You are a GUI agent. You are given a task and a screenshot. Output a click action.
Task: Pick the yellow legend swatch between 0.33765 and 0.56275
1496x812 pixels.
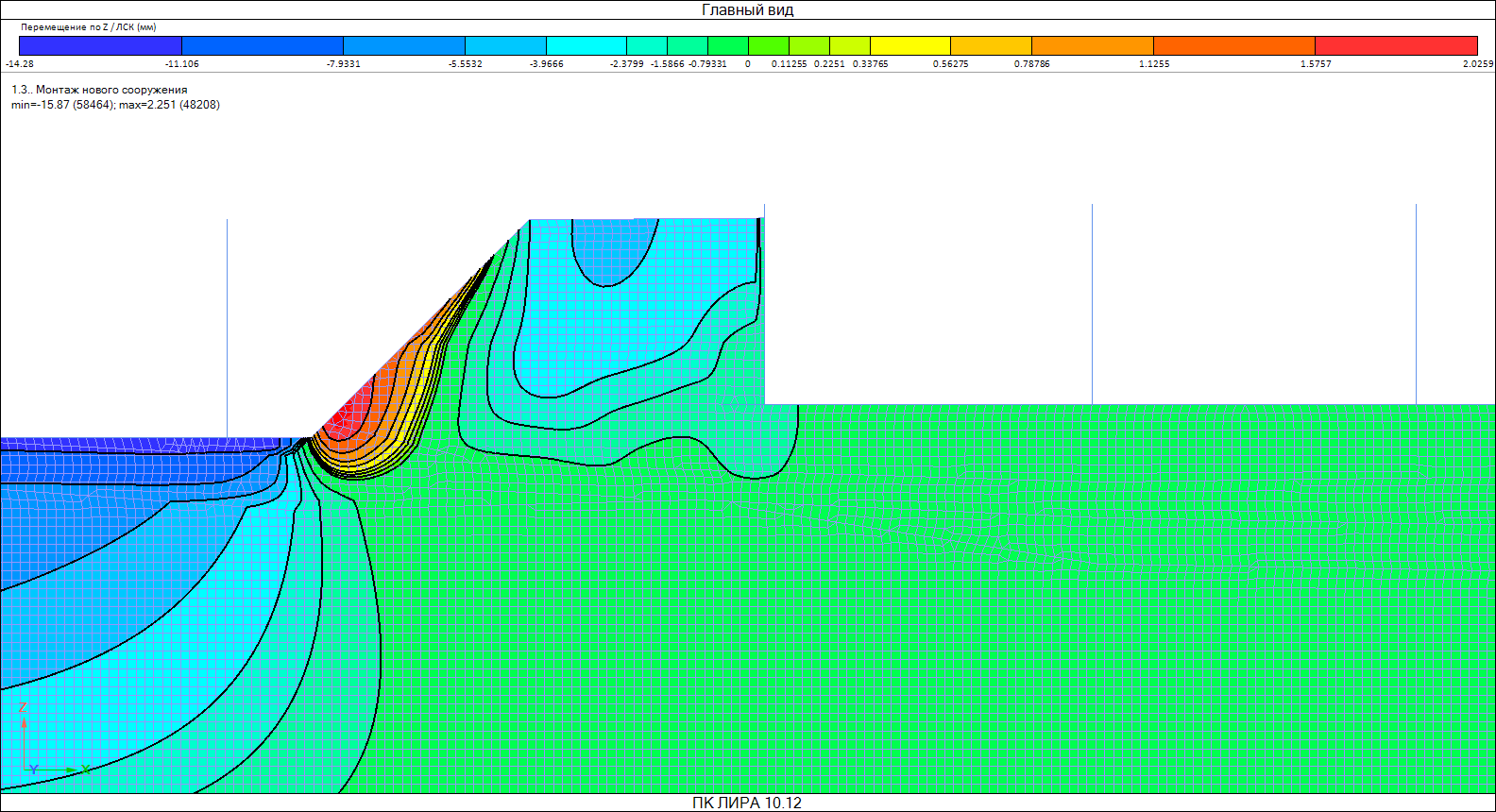[x=909, y=45]
